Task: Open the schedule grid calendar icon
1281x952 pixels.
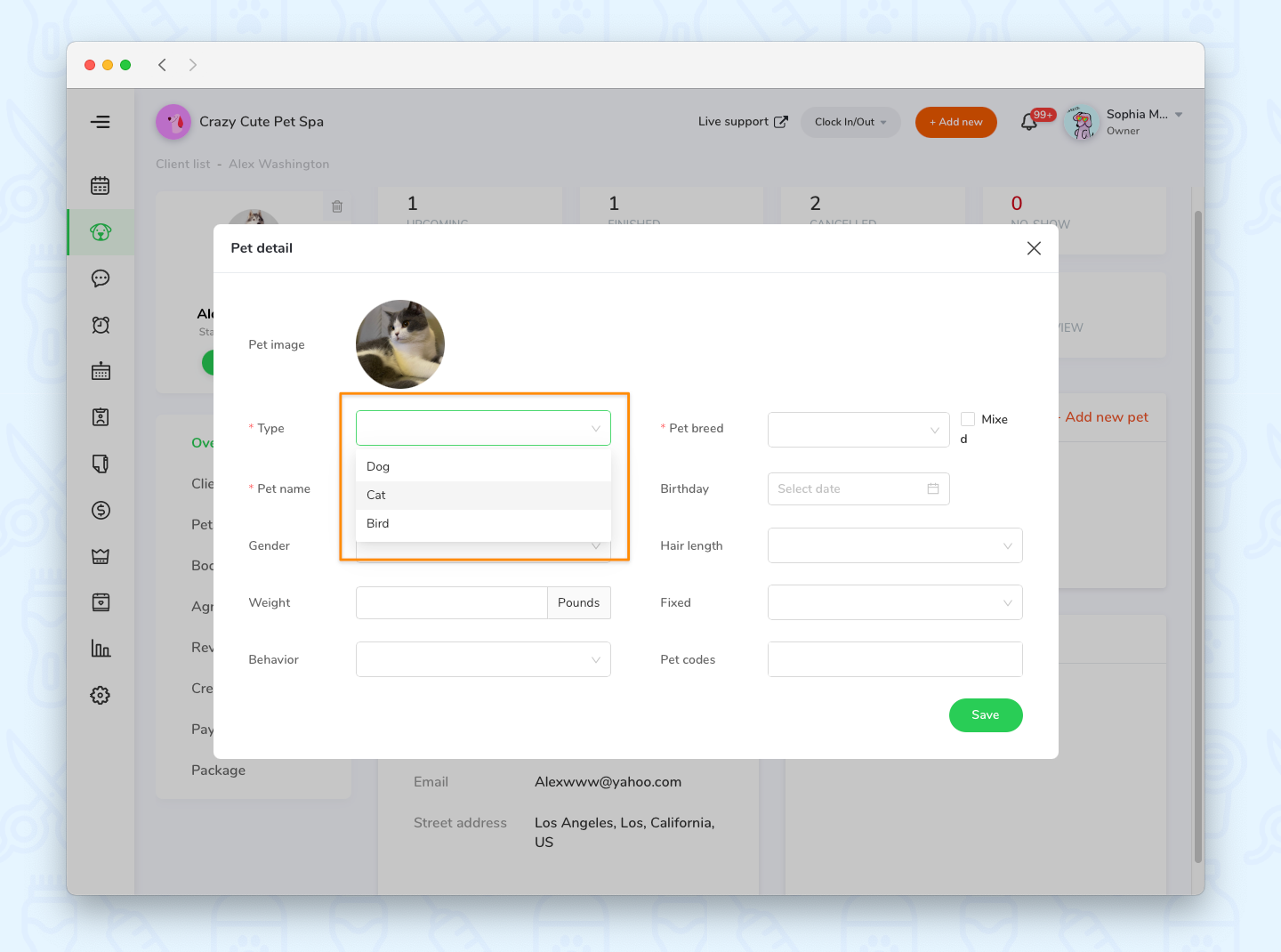Action: pyautogui.click(x=101, y=371)
